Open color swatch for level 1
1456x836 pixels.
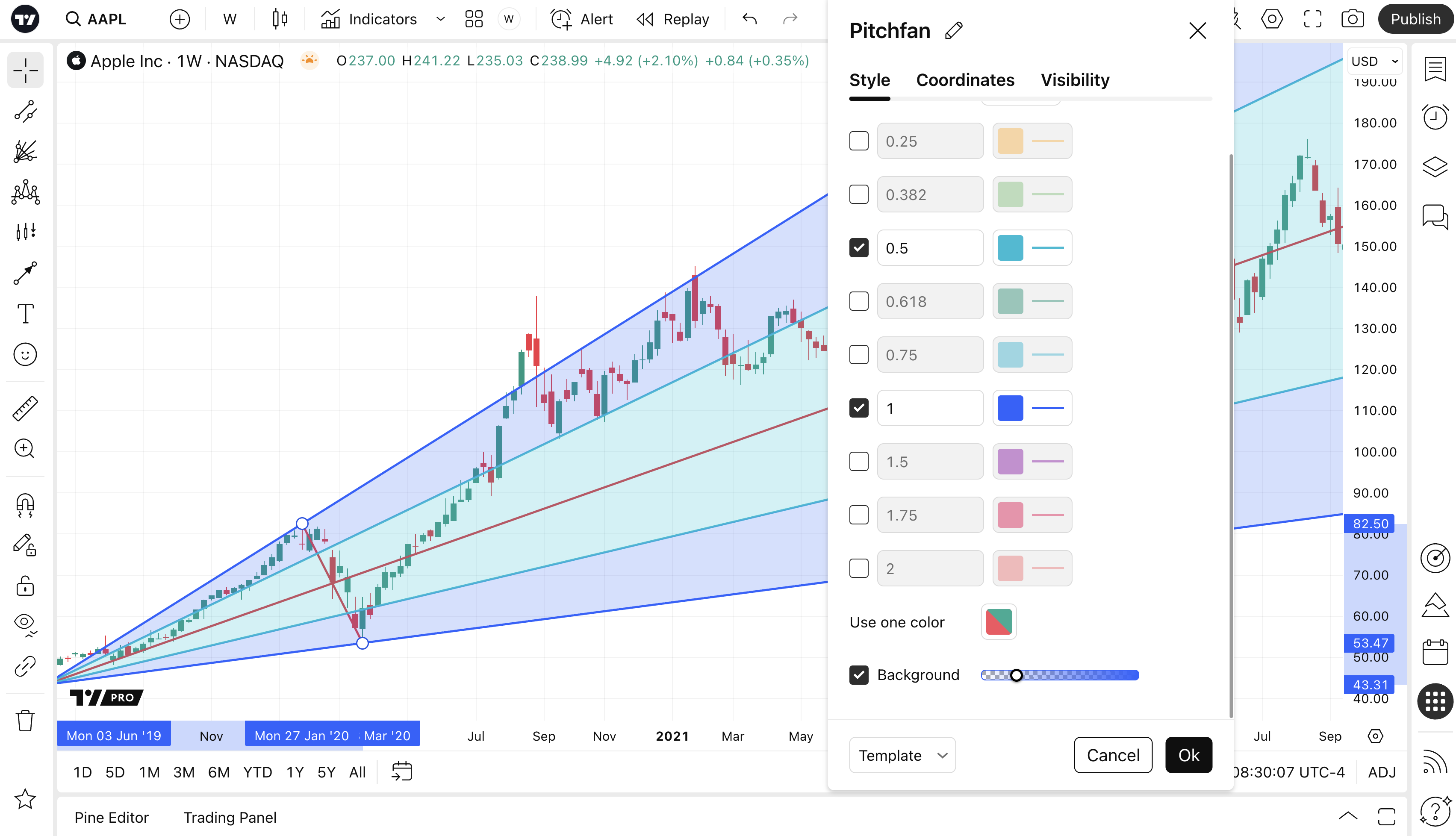pos(1011,408)
